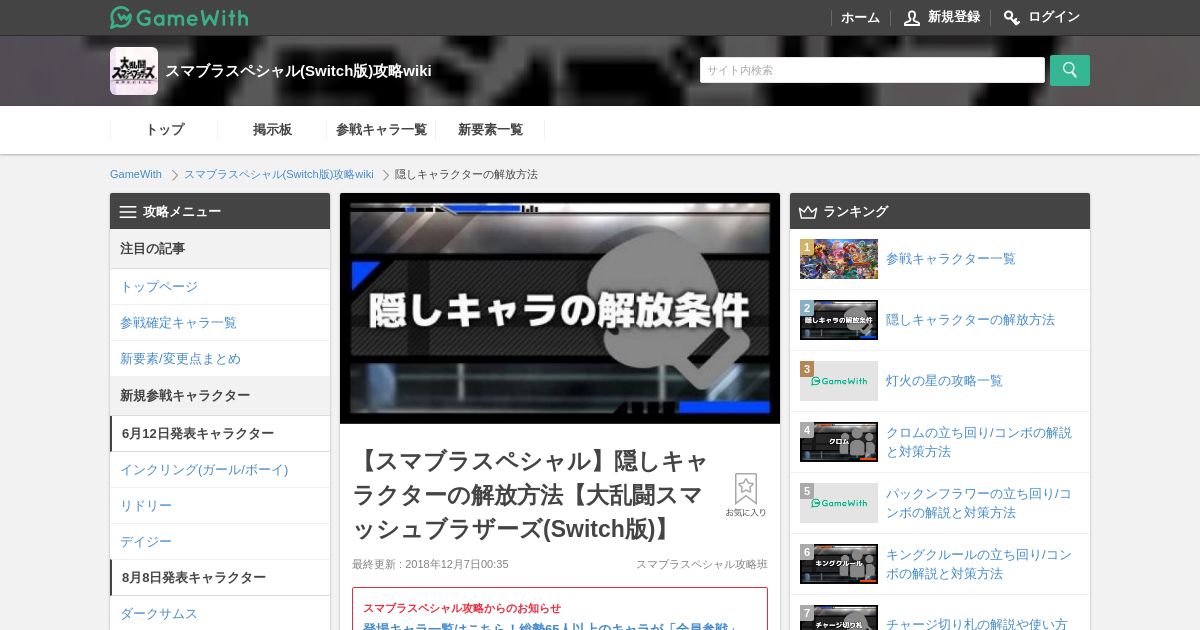Open ranking link 隠しキャラクターの解放方法
This screenshot has width=1200, height=630.
coord(970,320)
